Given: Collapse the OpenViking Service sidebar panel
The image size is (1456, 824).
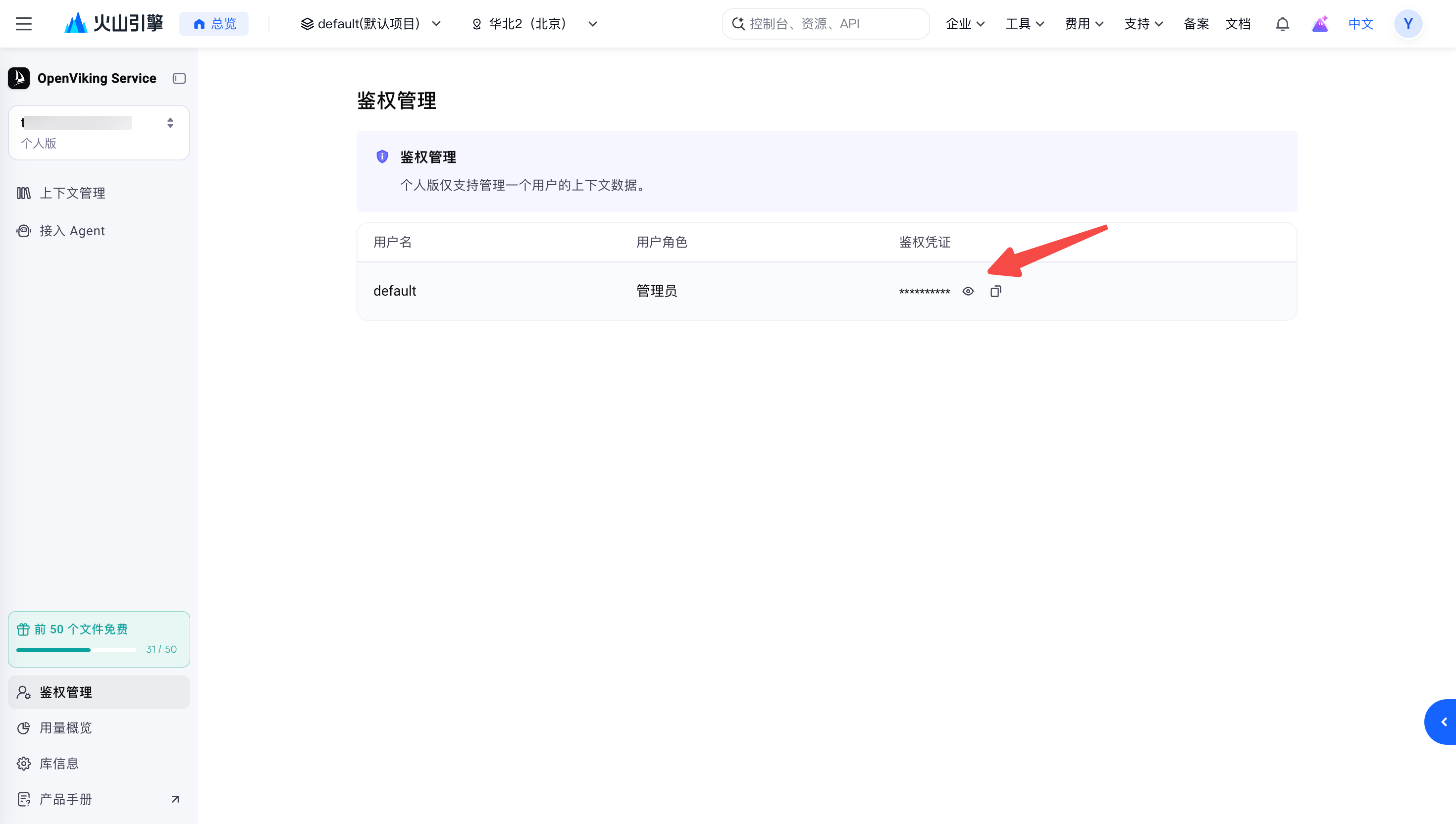Looking at the screenshot, I should 179,79.
